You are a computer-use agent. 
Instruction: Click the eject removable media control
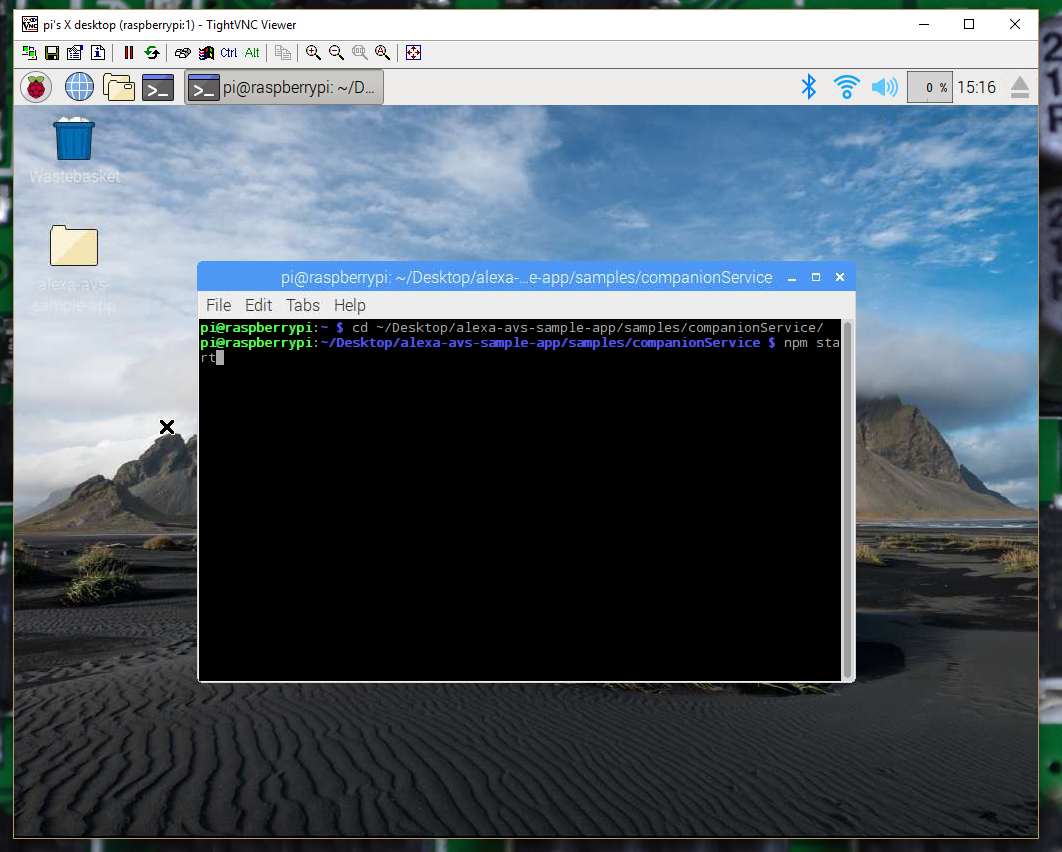coord(1019,87)
